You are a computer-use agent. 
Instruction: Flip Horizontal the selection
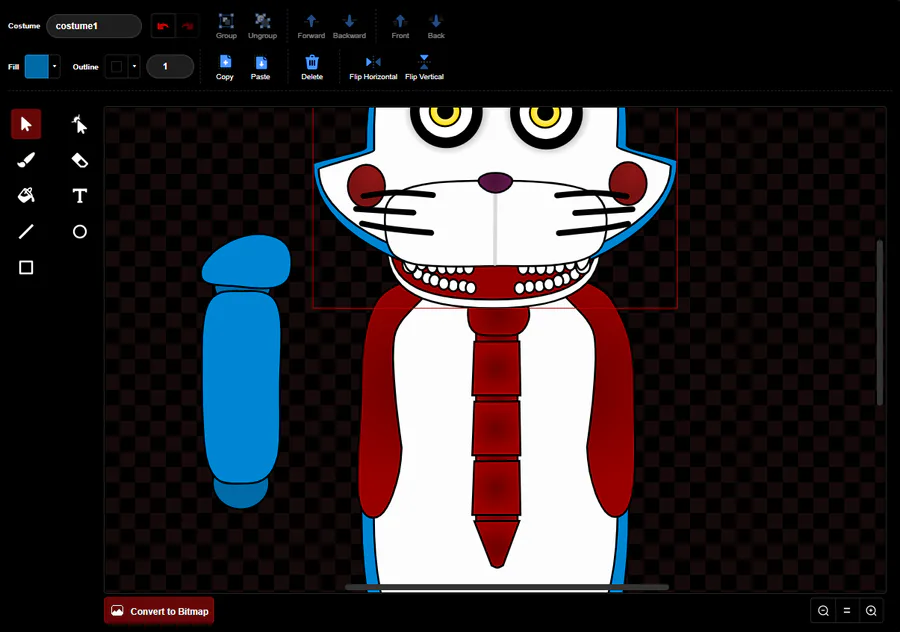click(373, 67)
